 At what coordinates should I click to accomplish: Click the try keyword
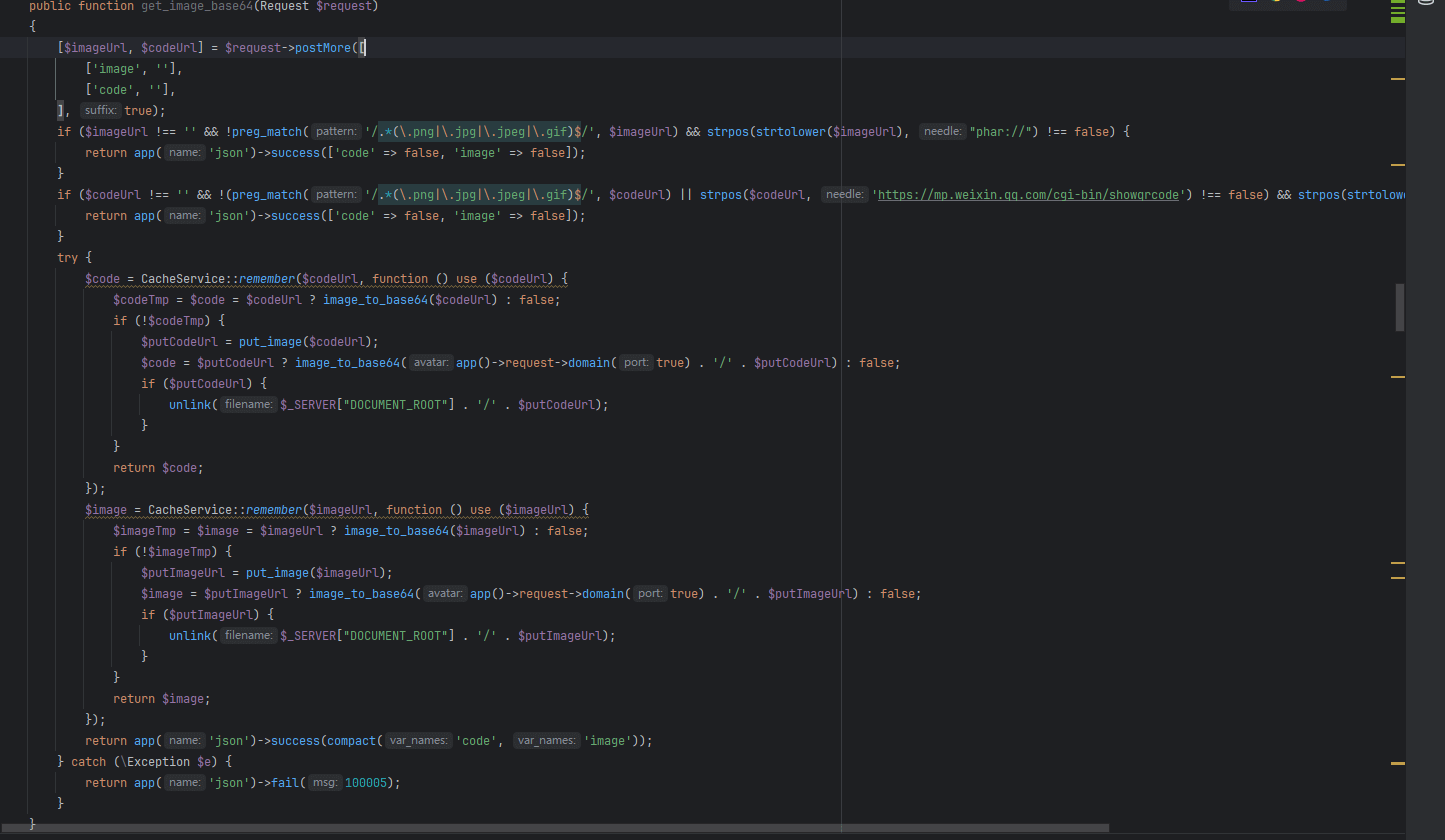[67, 258]
